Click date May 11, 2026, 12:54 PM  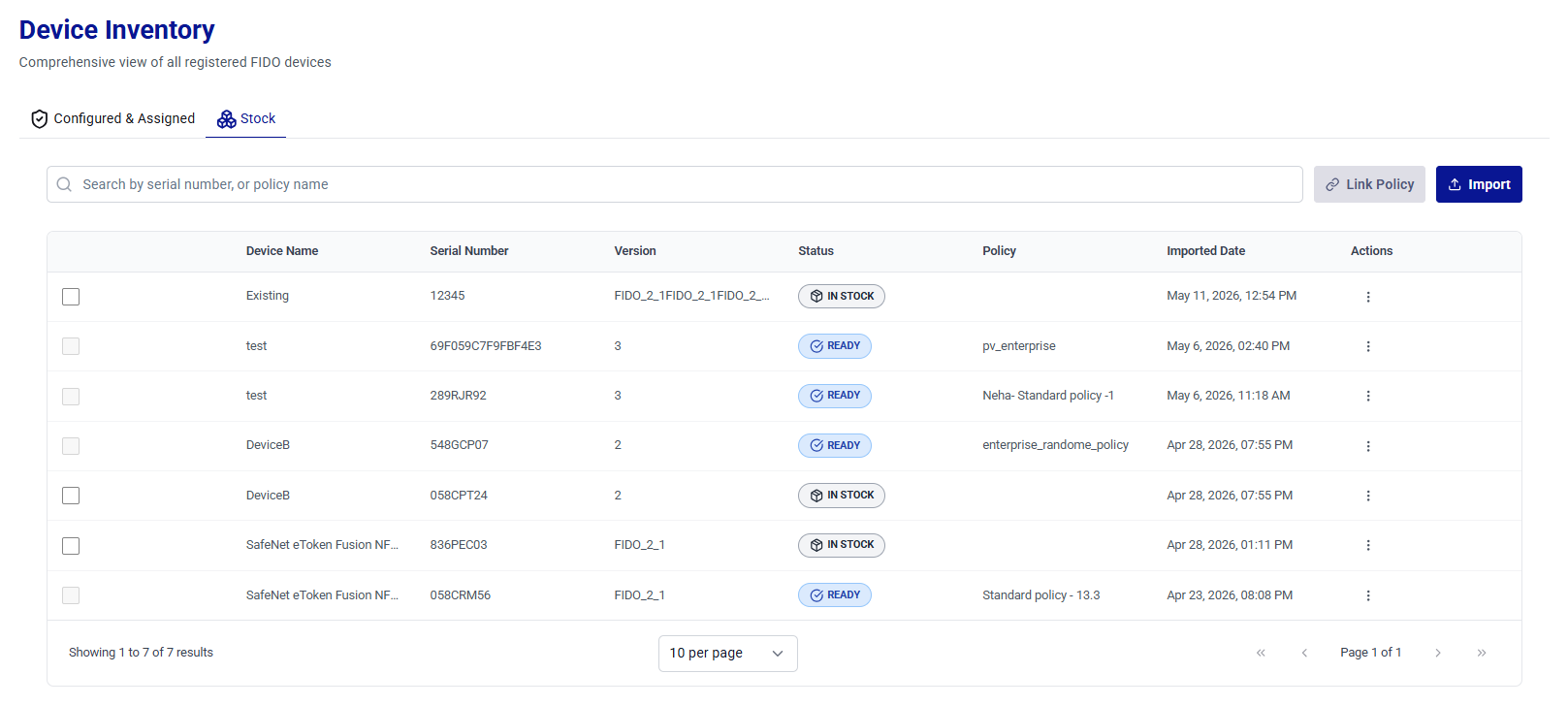click(1232, 296)
